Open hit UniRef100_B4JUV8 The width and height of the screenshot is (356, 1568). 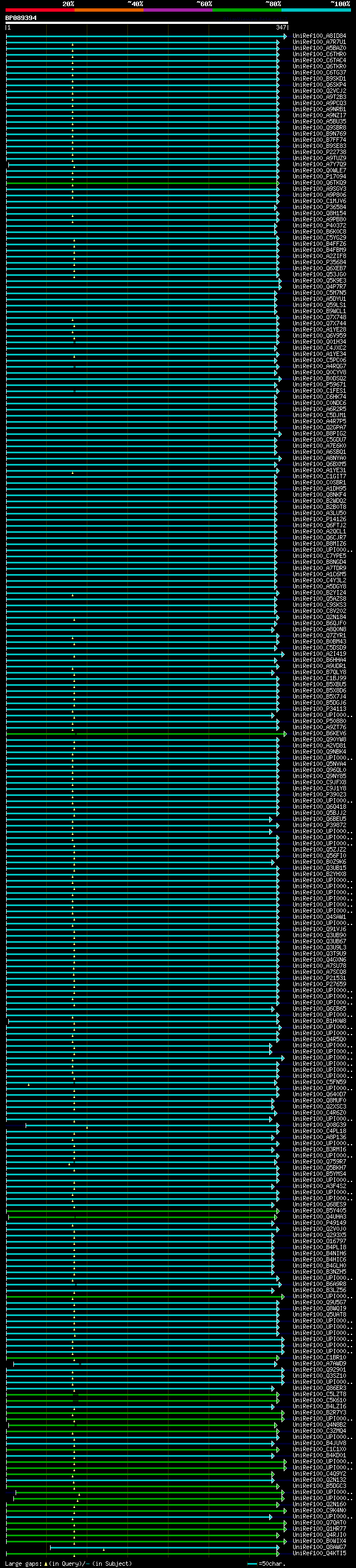[x=319, y=1443]
